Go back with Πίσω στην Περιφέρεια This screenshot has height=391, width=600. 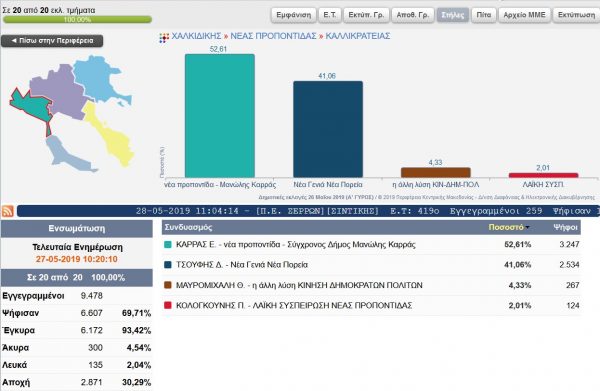coord(52,41)
